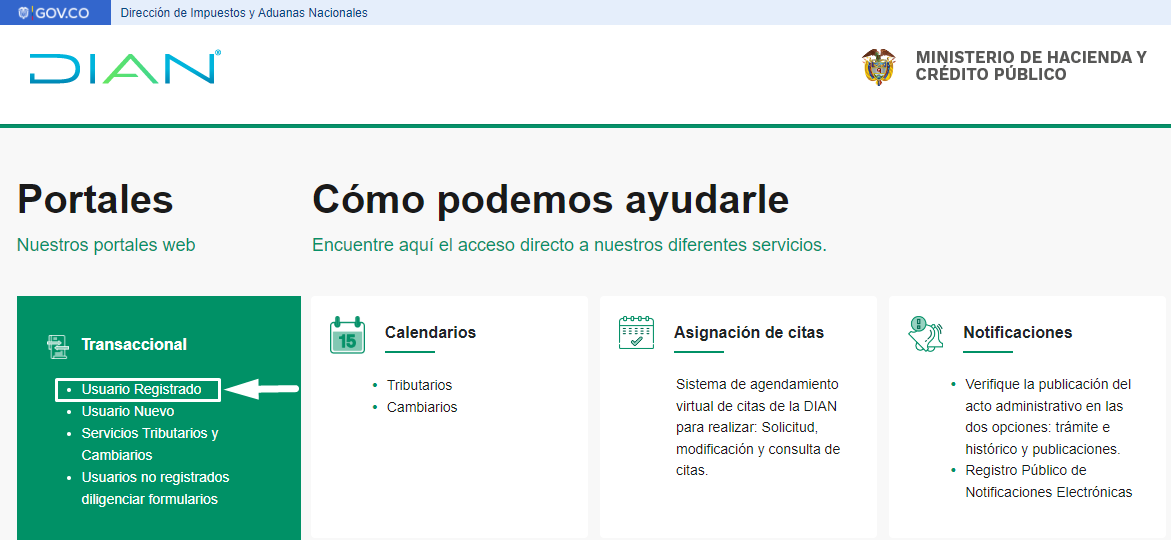1171x540 pixels.
Task: Open Usuarios no registrados diligenciar formularios
Action: (155, 488)
